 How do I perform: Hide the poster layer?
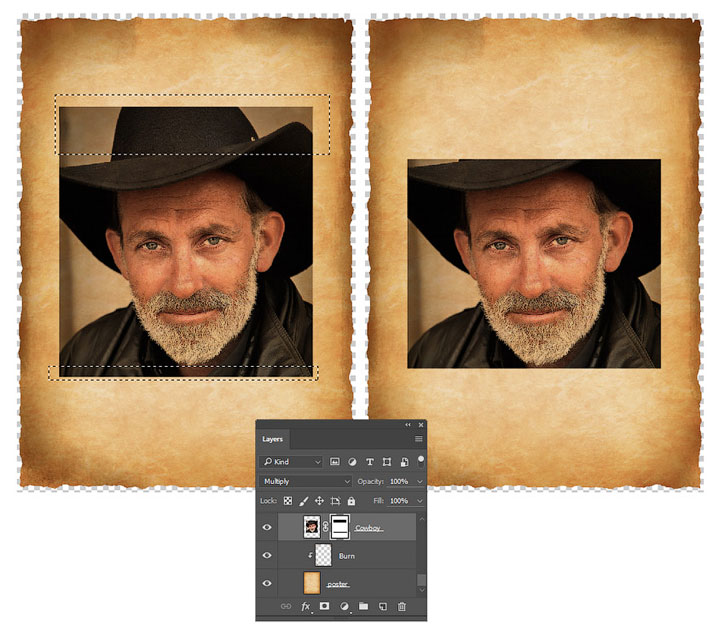267,583
